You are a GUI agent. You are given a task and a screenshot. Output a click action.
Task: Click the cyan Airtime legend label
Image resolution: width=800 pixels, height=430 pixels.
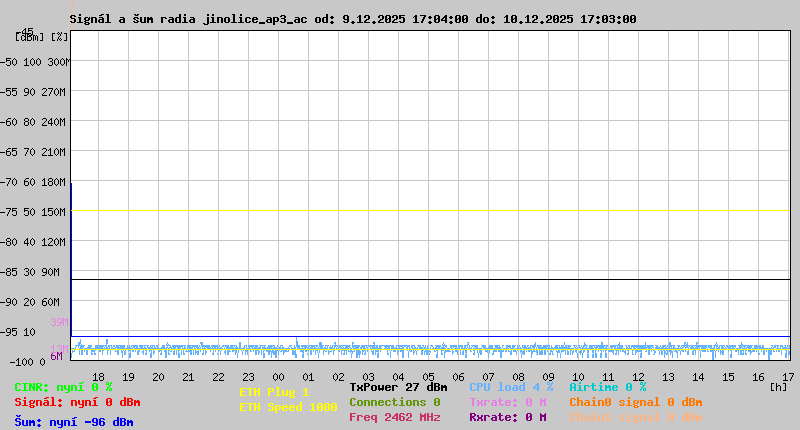click(x=607, y=387)
